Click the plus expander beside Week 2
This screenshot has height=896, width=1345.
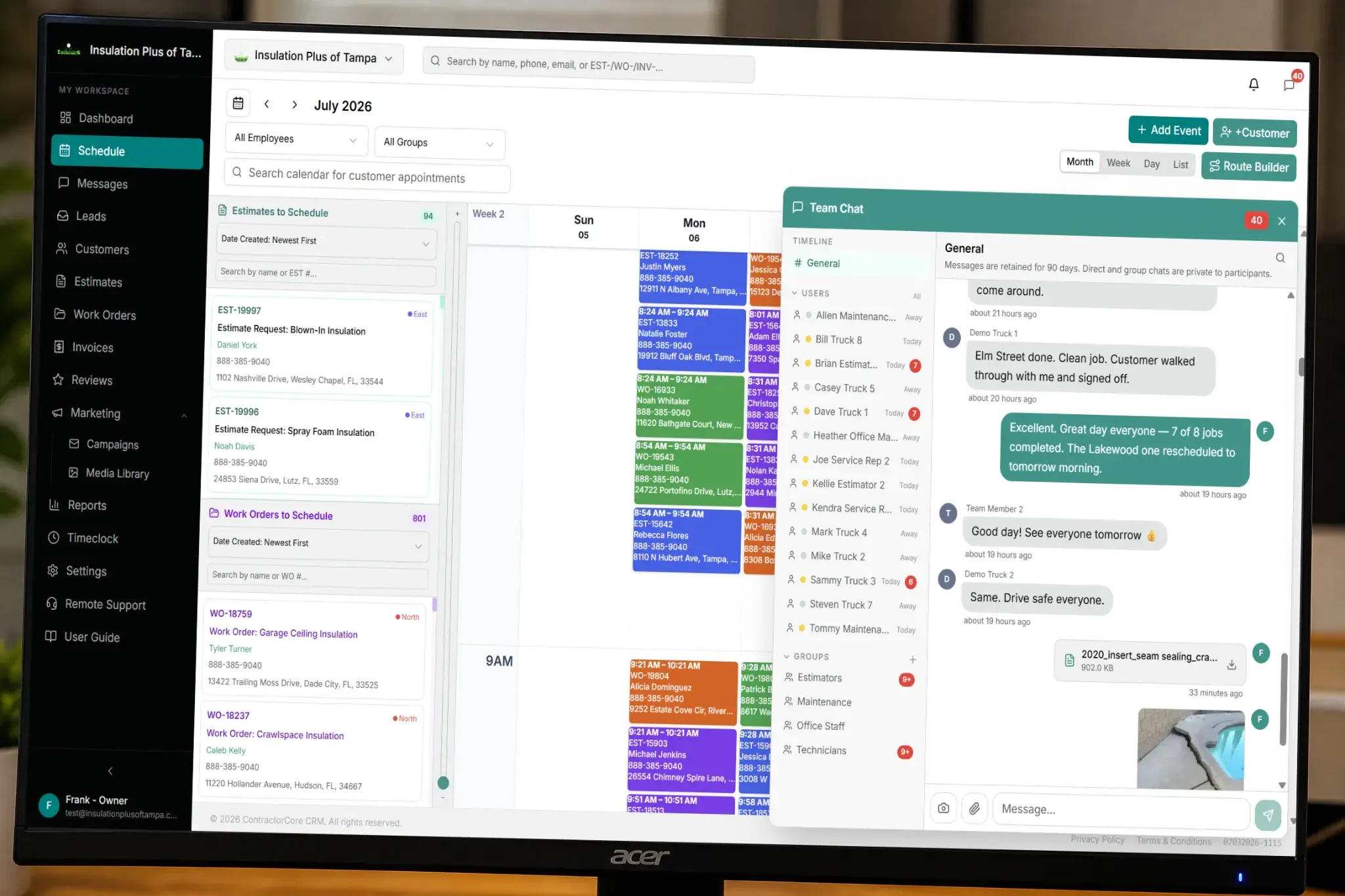coord(458,213)
